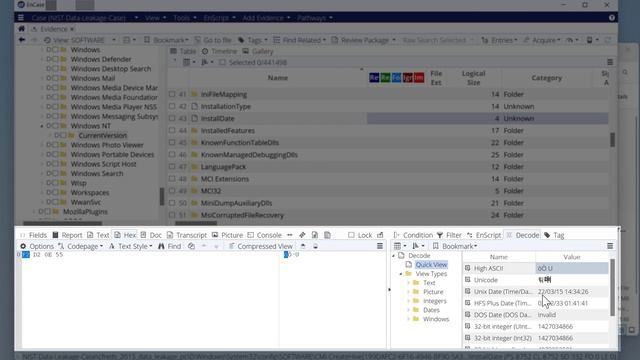The image size is (640, 360).
Task: Click the more views ellipsis icon
Action: [x=290, y=235]
